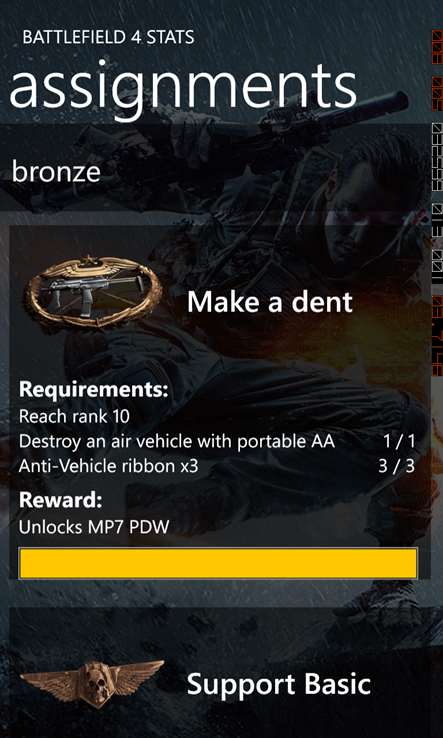Open the Support Basic assignment title

[x=279, y=684]
